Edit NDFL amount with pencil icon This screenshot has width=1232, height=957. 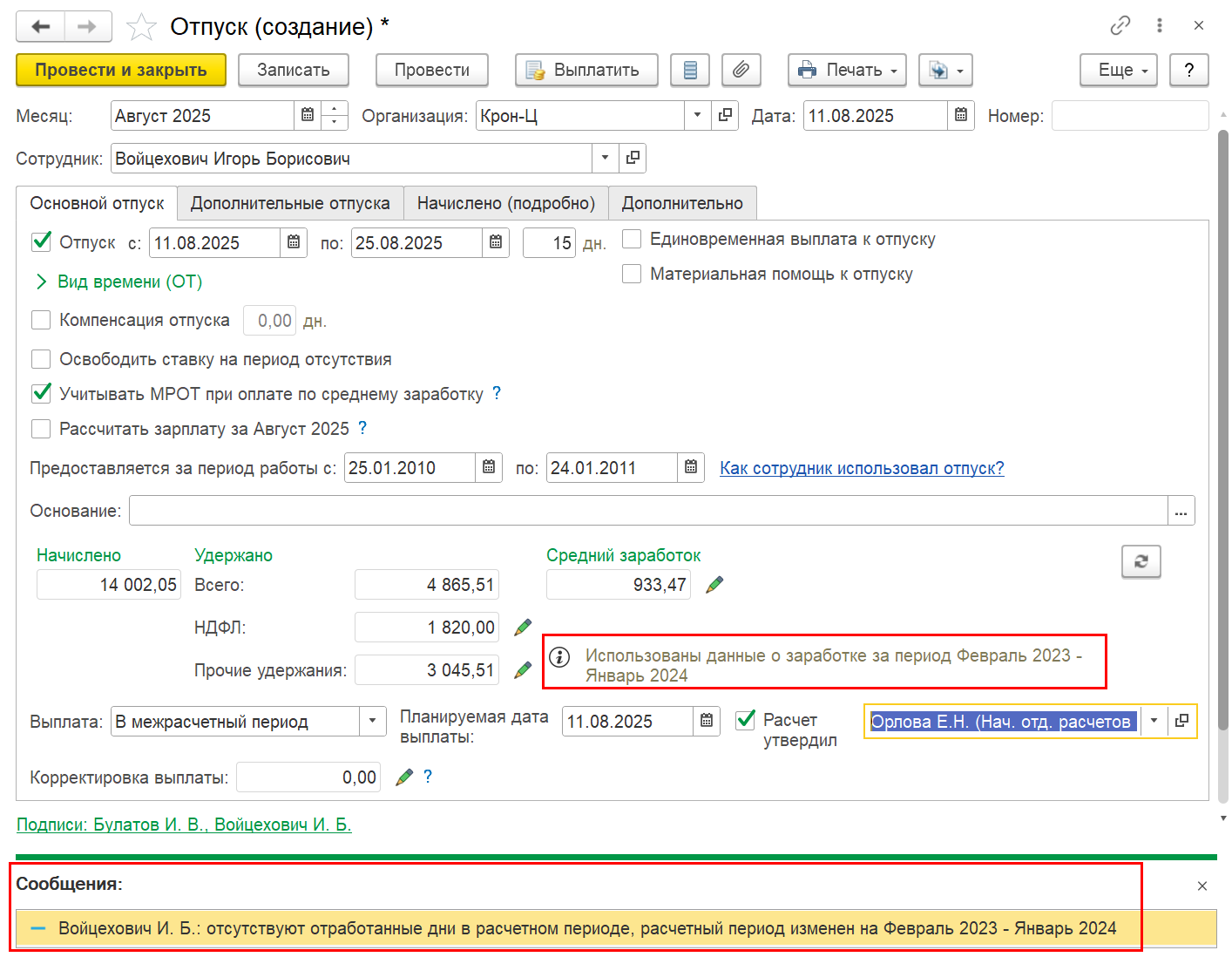click(x=523, y=628)
